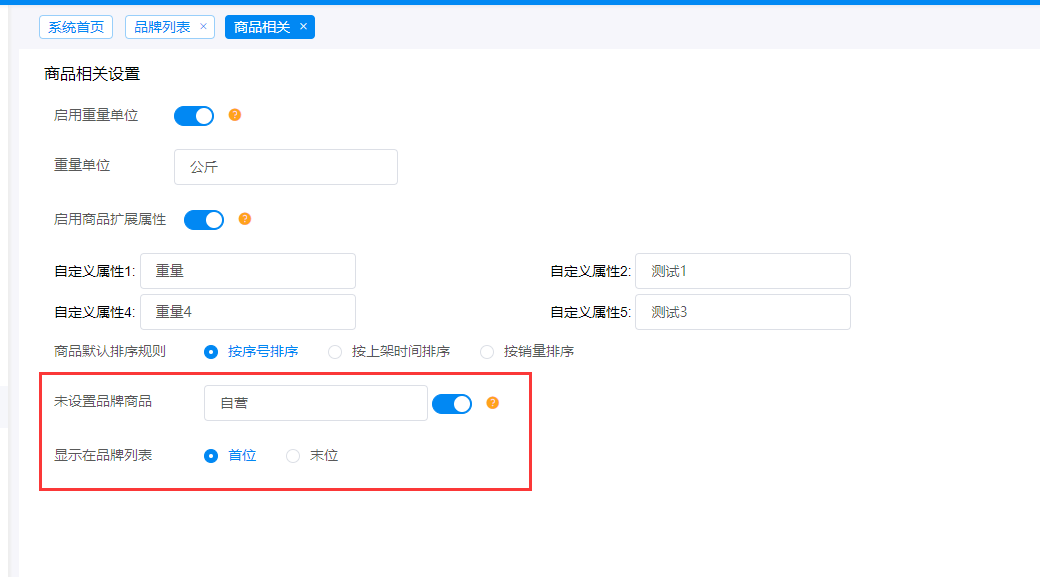Screen dimensions: 1040x577
Task: Close the 商品相关 tab
Action: click(x=303, y=27)
